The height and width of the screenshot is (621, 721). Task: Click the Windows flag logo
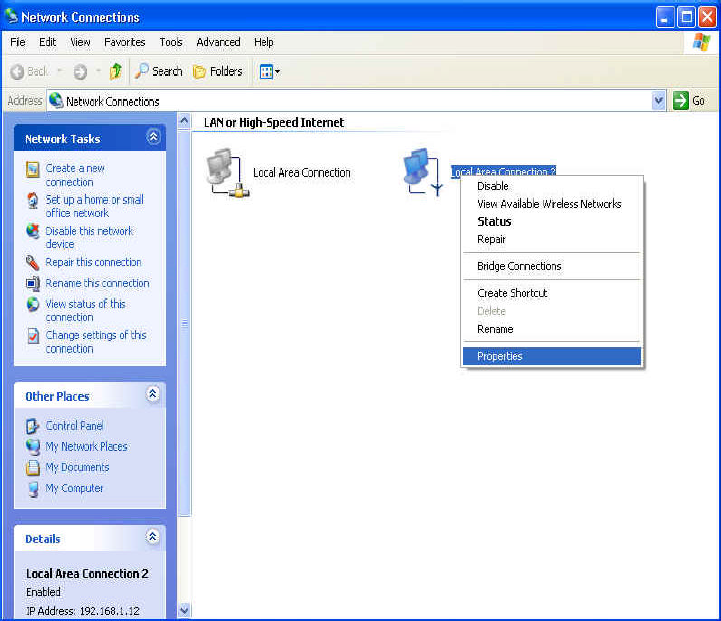pyautogui.click(x=701, y=42)
